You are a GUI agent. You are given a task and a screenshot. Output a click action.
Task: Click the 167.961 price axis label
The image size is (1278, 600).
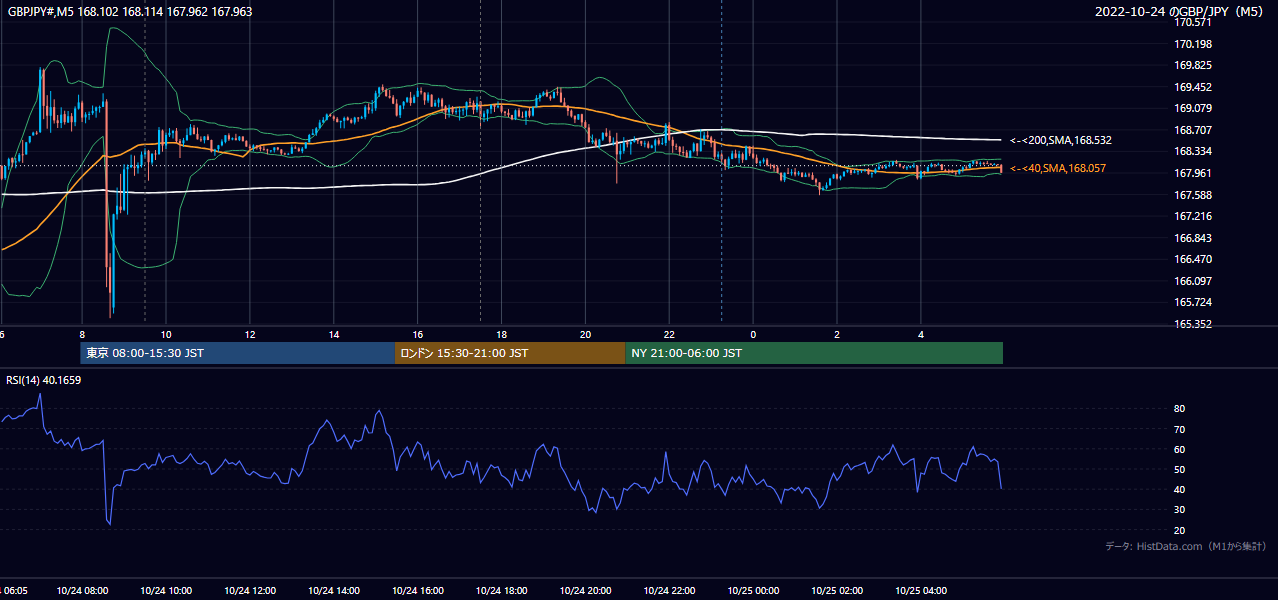pos(1193,173)
